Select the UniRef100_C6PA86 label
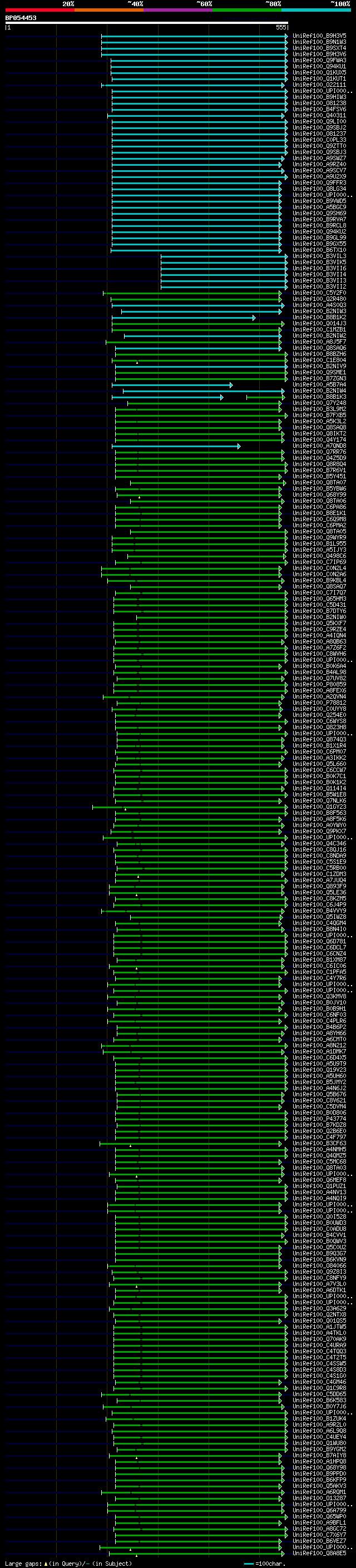The width and height of the screenshot is (356, 1568). point(319,507)
